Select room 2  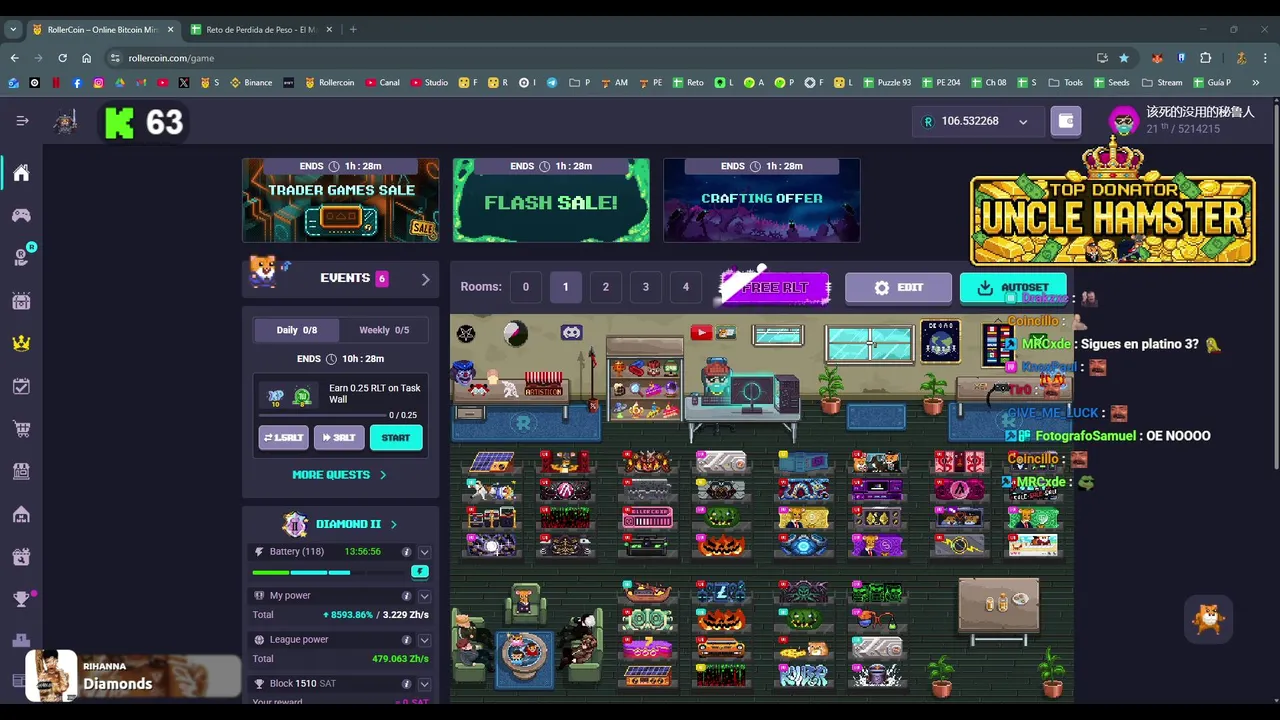click(x=605, y=287)
